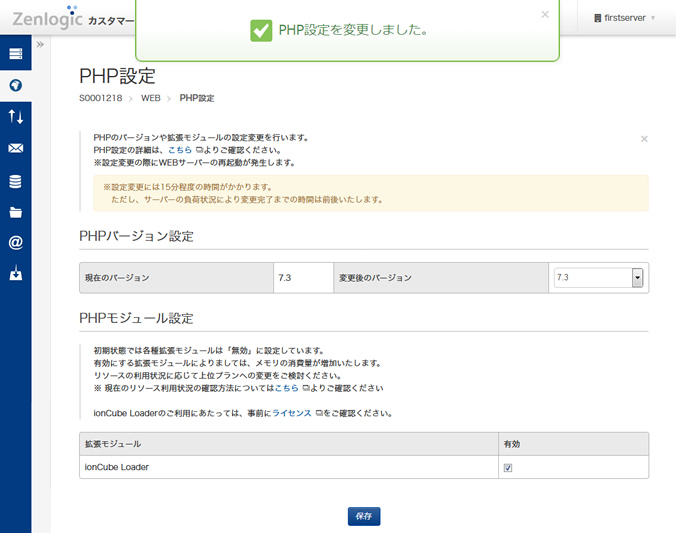This screenshot has width=676, height=533.
Task: Click the PHPモジュール設定 section heading
Action: click(x=136, y=318)
